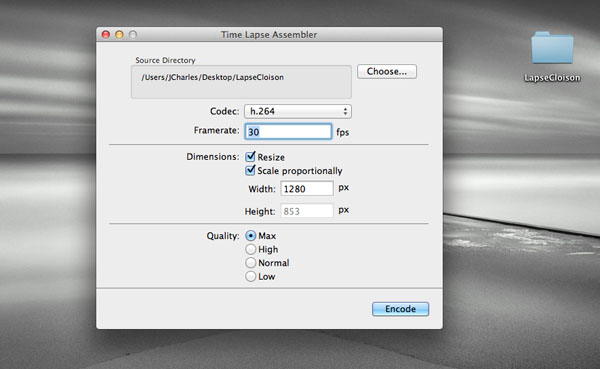Click the LapseCloison folder name label

552,78
